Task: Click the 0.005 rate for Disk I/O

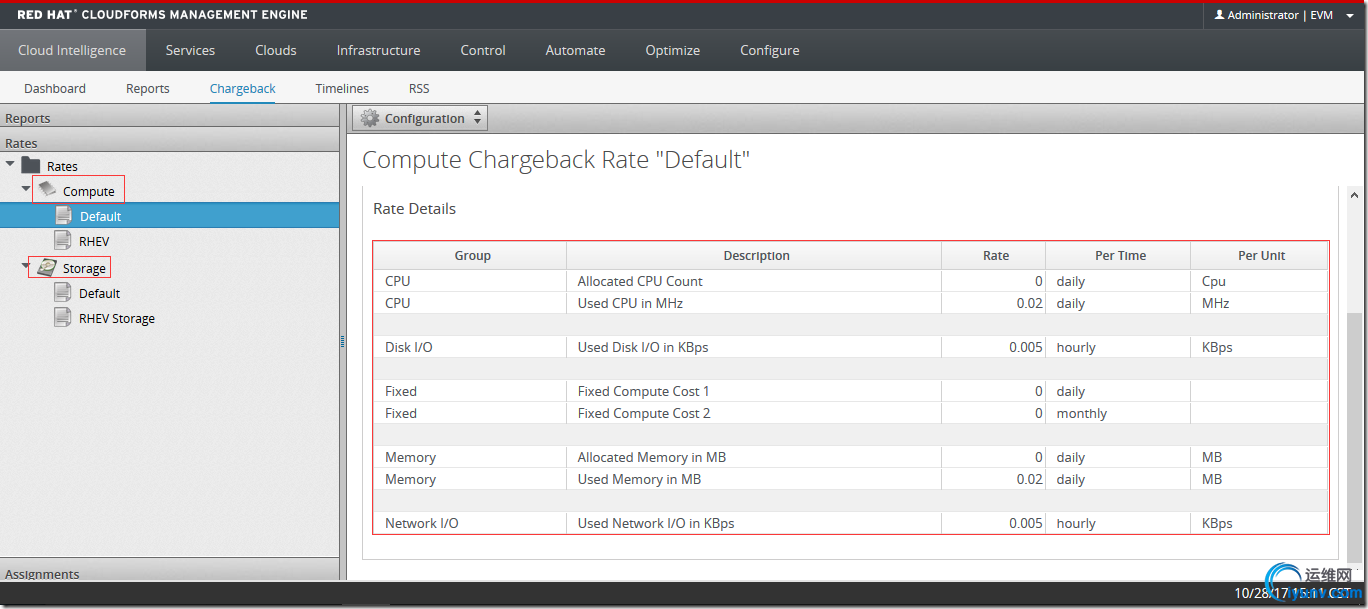Action: coord(994,347)
